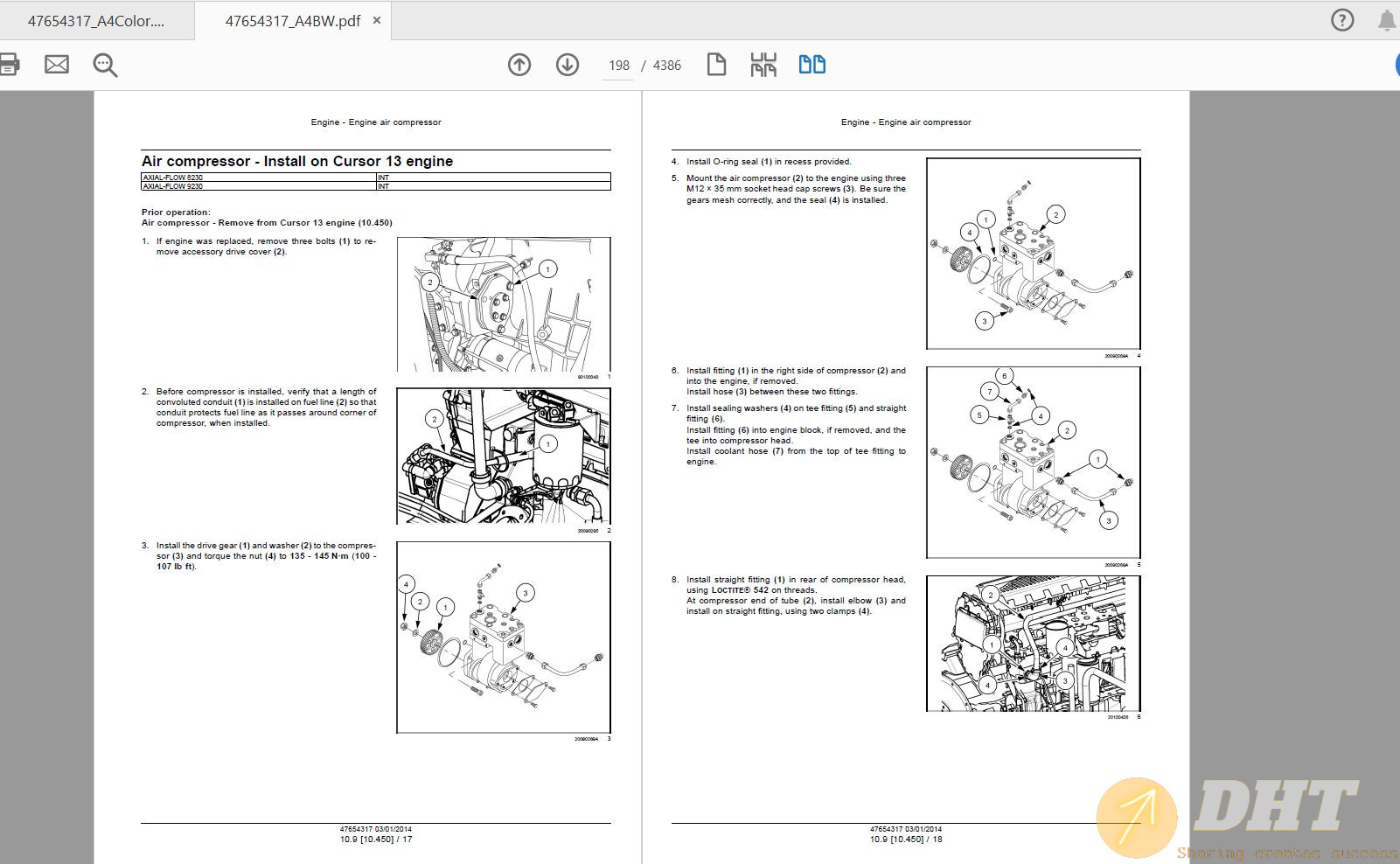Image resolution: width=1400 pixels, height=864 pixels.
Task: Close the 47654317_A4BW.pdf tab
Action: (x=377, y=20)
